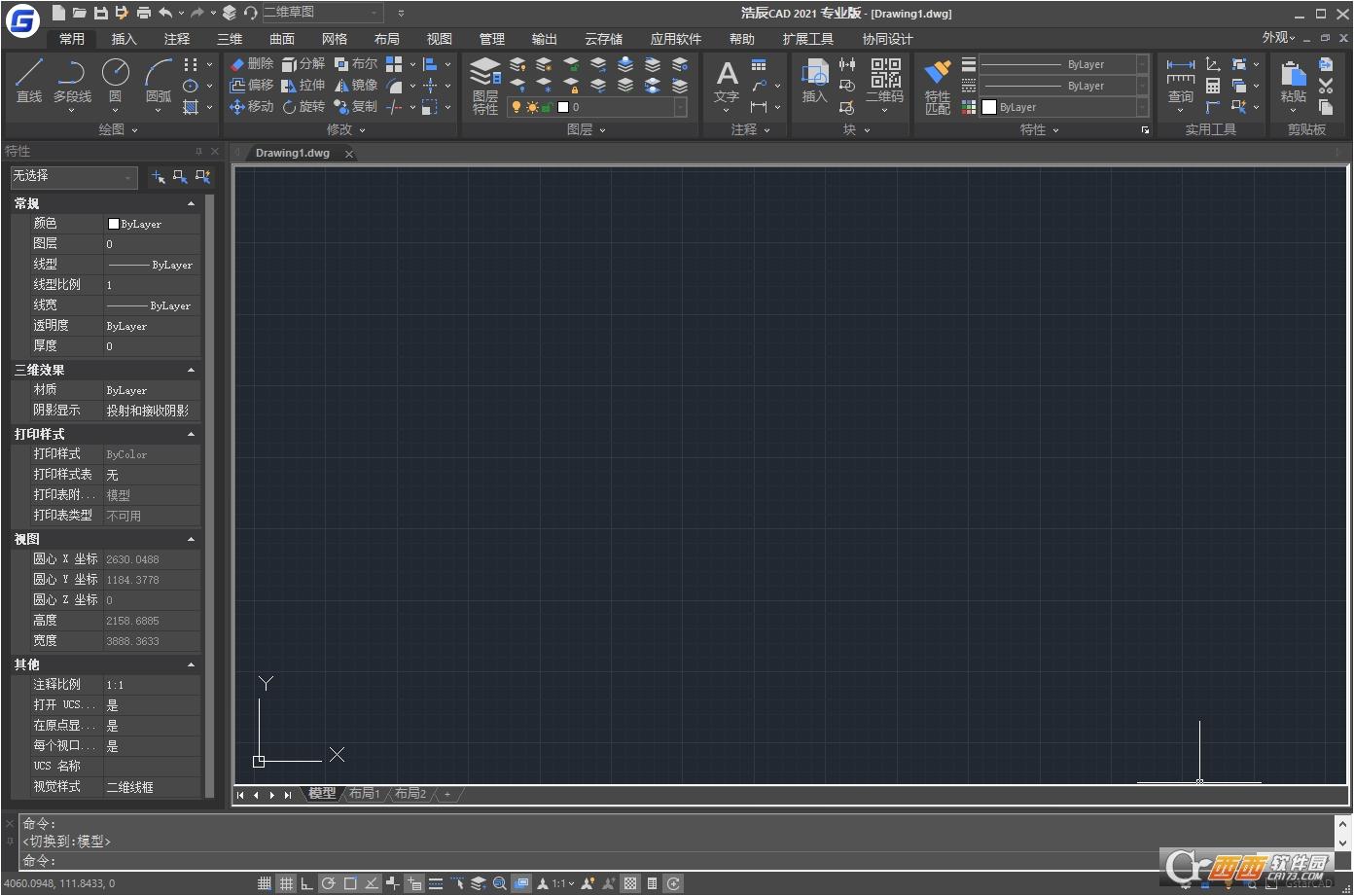1354x896 pixels.
Task: Select the 直线 (Line) drawing tool
Action: [29, 80]
